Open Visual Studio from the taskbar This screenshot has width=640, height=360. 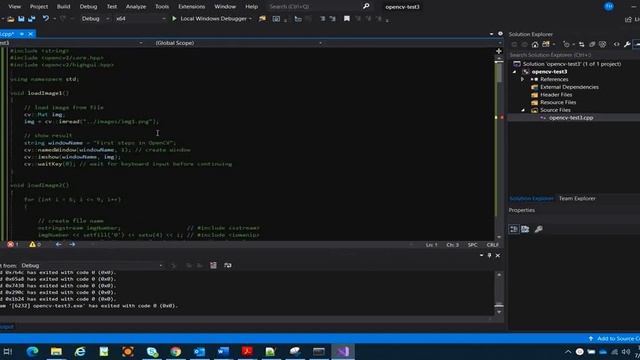pyautogui.click(x=343, y=351)
